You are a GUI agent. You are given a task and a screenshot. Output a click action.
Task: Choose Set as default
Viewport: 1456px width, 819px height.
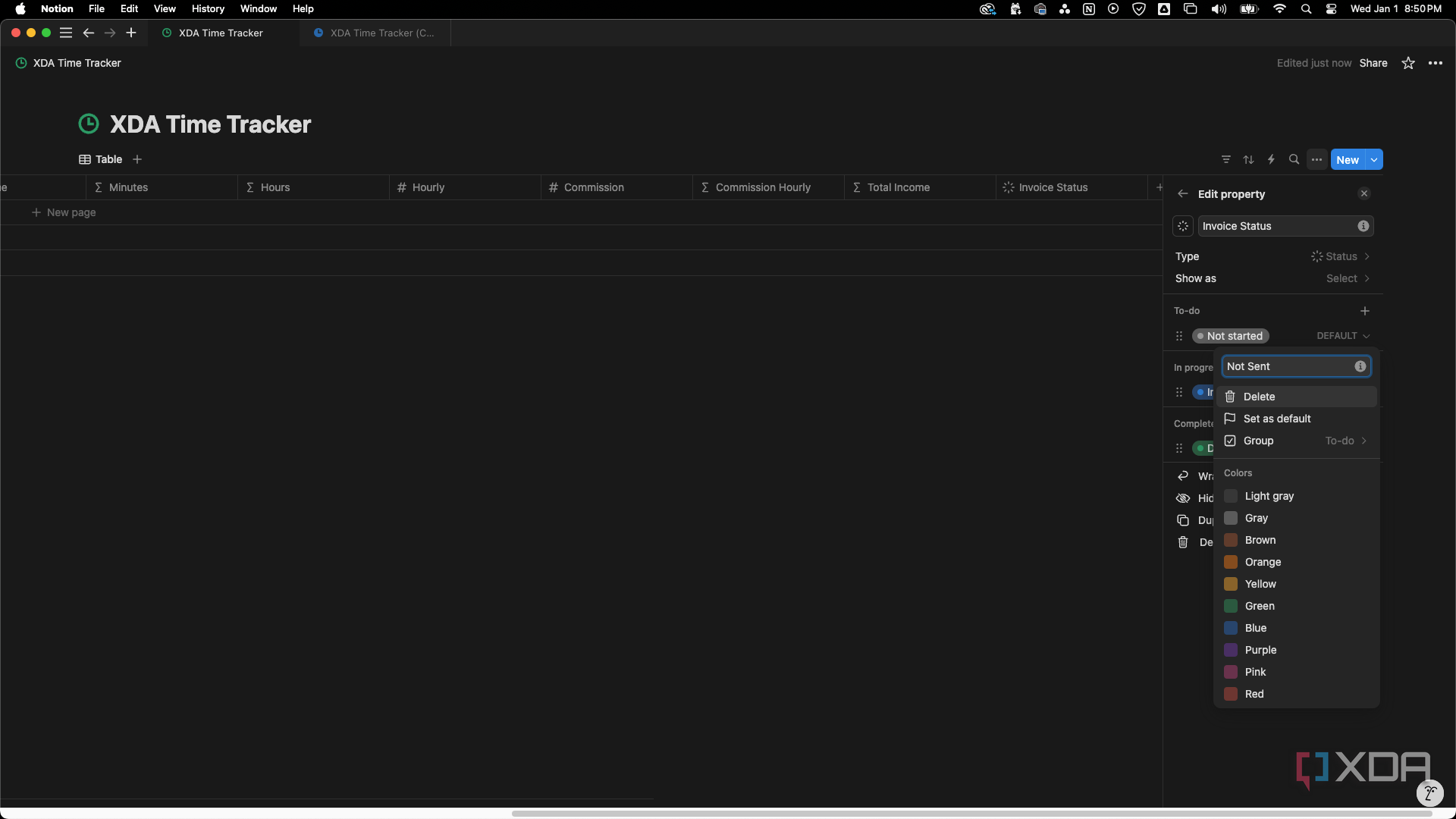tap(1296, 419)
